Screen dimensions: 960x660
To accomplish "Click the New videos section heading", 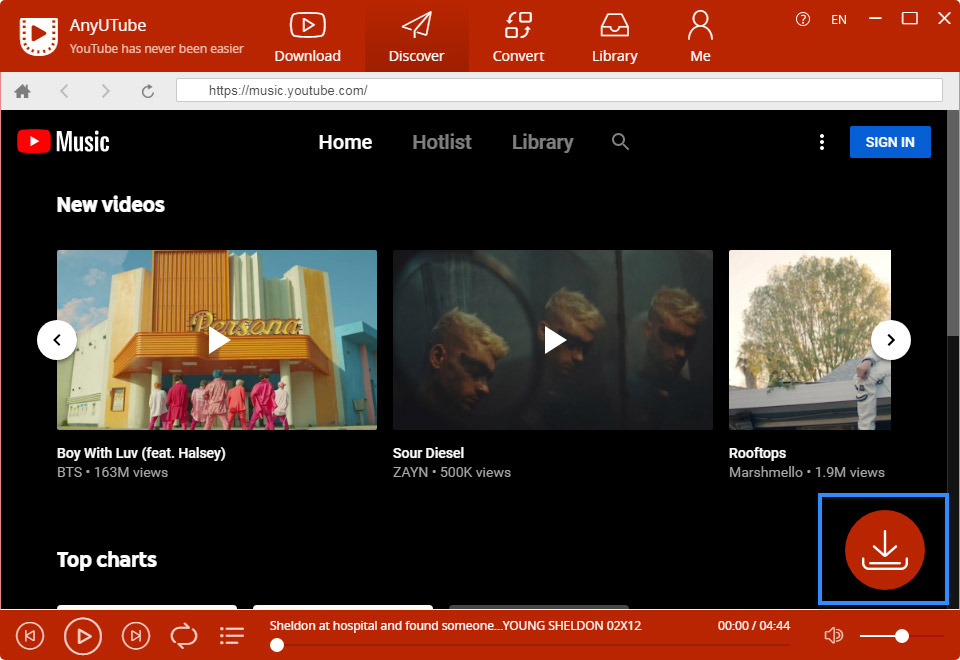I will click(x=111, y=204).
